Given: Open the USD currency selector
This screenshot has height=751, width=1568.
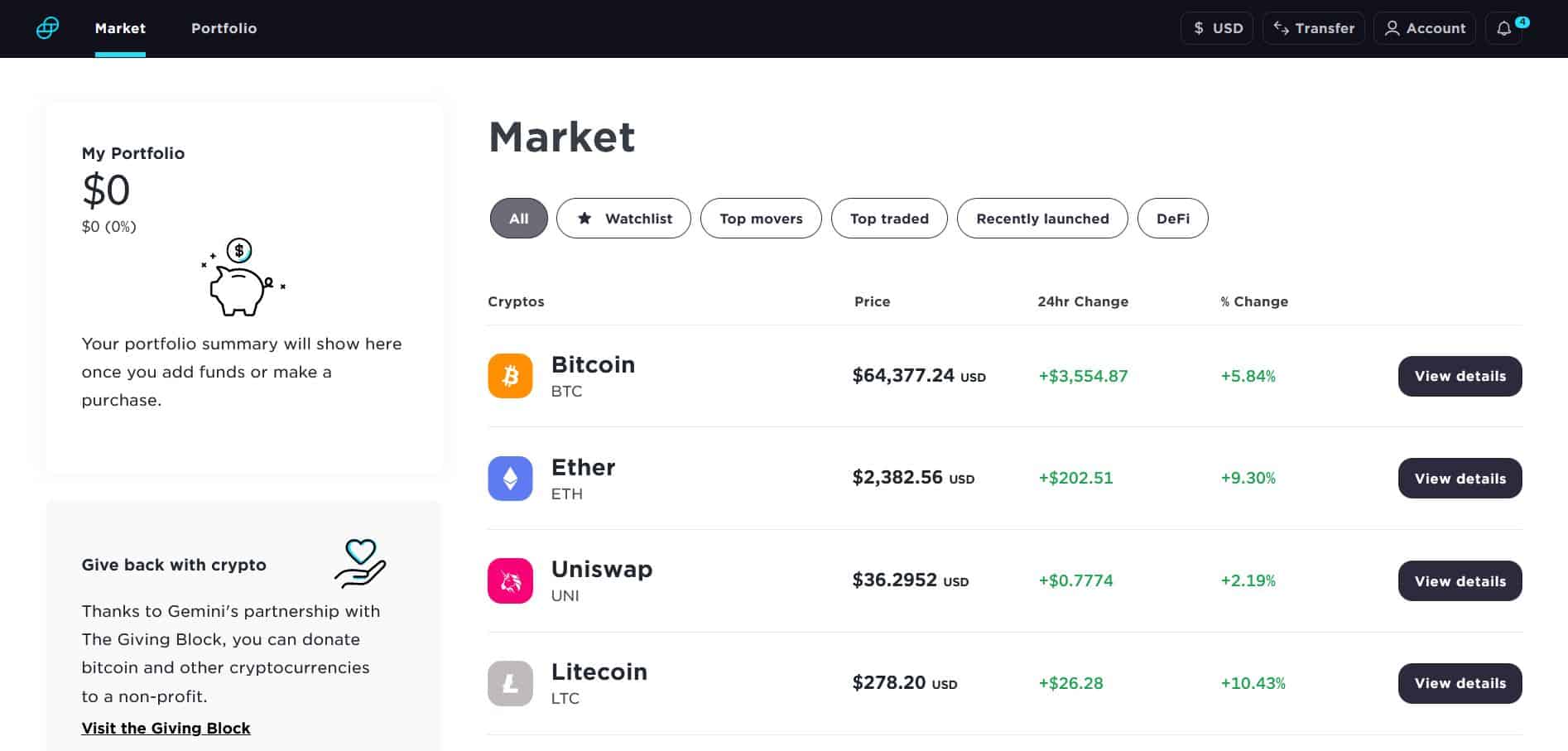Looking at the screenshot, I should [1217, 28].
